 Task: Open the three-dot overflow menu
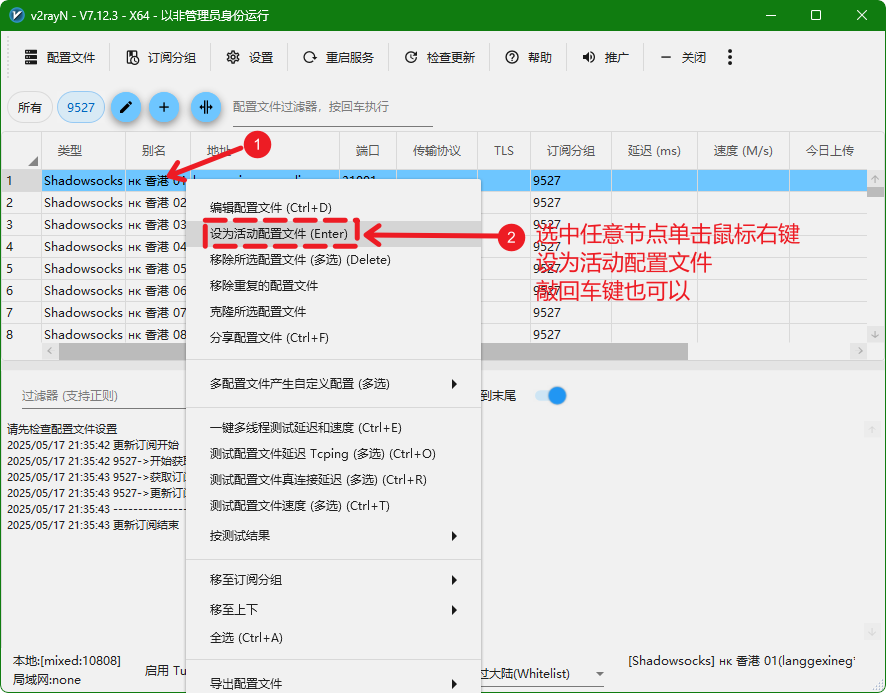tap(730, 57)
